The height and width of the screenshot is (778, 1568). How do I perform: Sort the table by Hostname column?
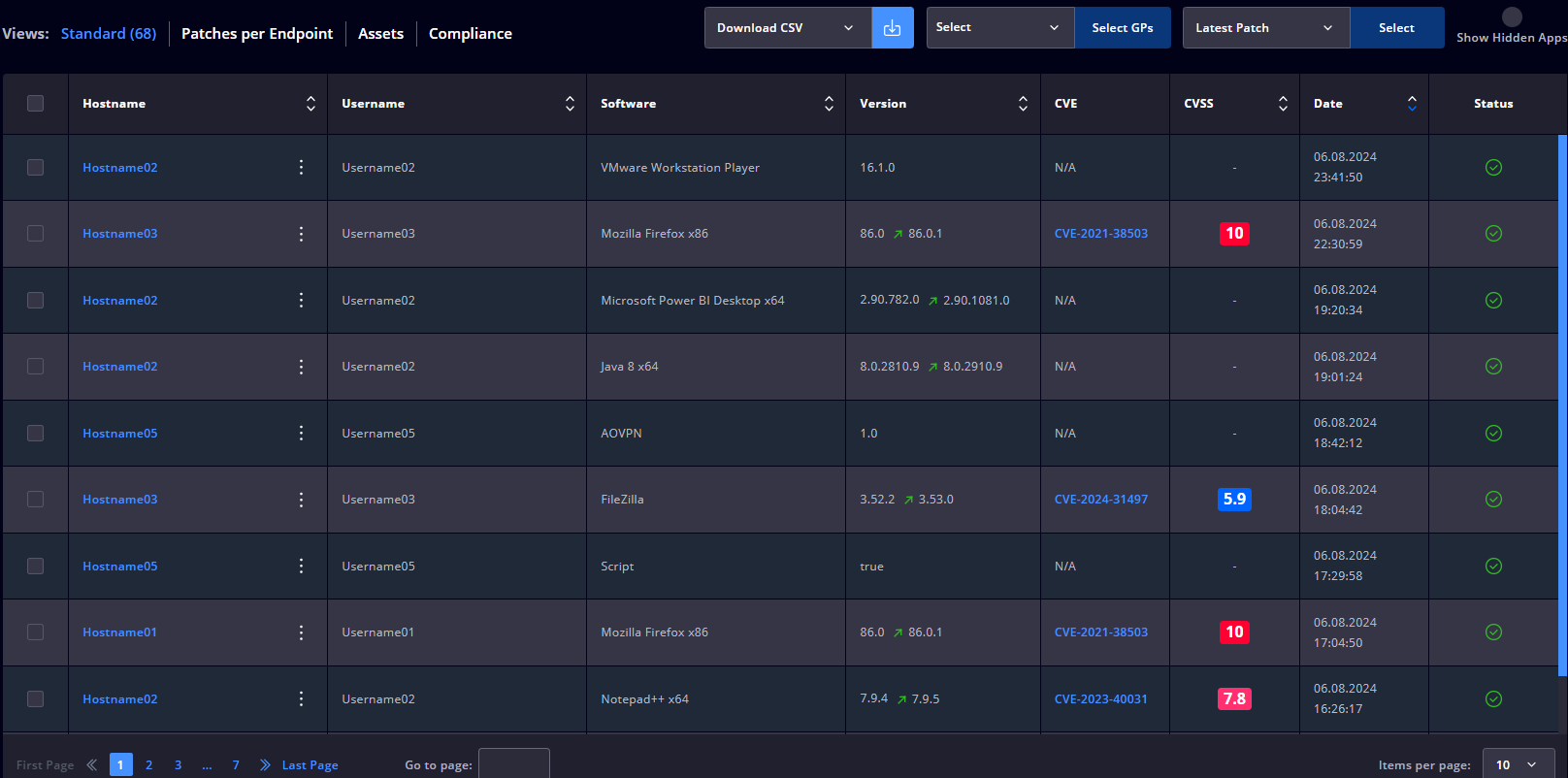pos(310,104)
